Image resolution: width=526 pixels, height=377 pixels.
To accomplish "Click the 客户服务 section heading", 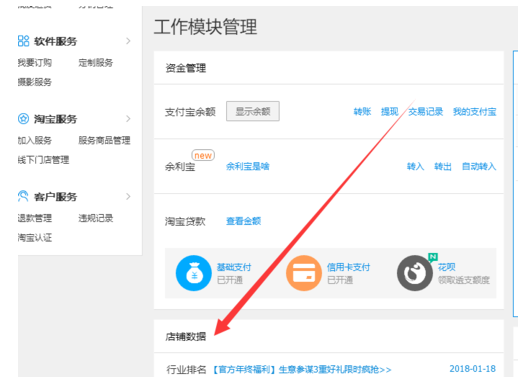I will tap(55, 197).
